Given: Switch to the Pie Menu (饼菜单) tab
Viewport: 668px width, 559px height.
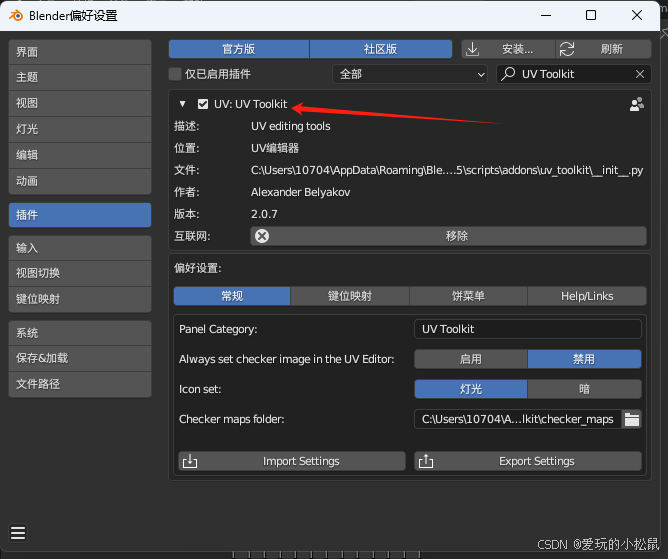Looking at the screenshot, I should pyautogui.click(x=468, y=296).
